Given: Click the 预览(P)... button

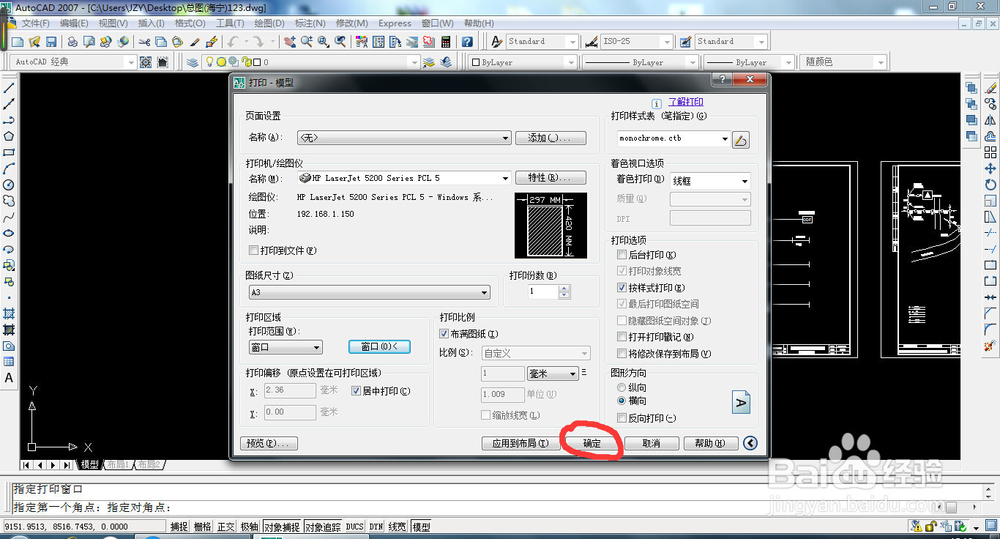Looking at the screenshot, I should tap(268, 443).
